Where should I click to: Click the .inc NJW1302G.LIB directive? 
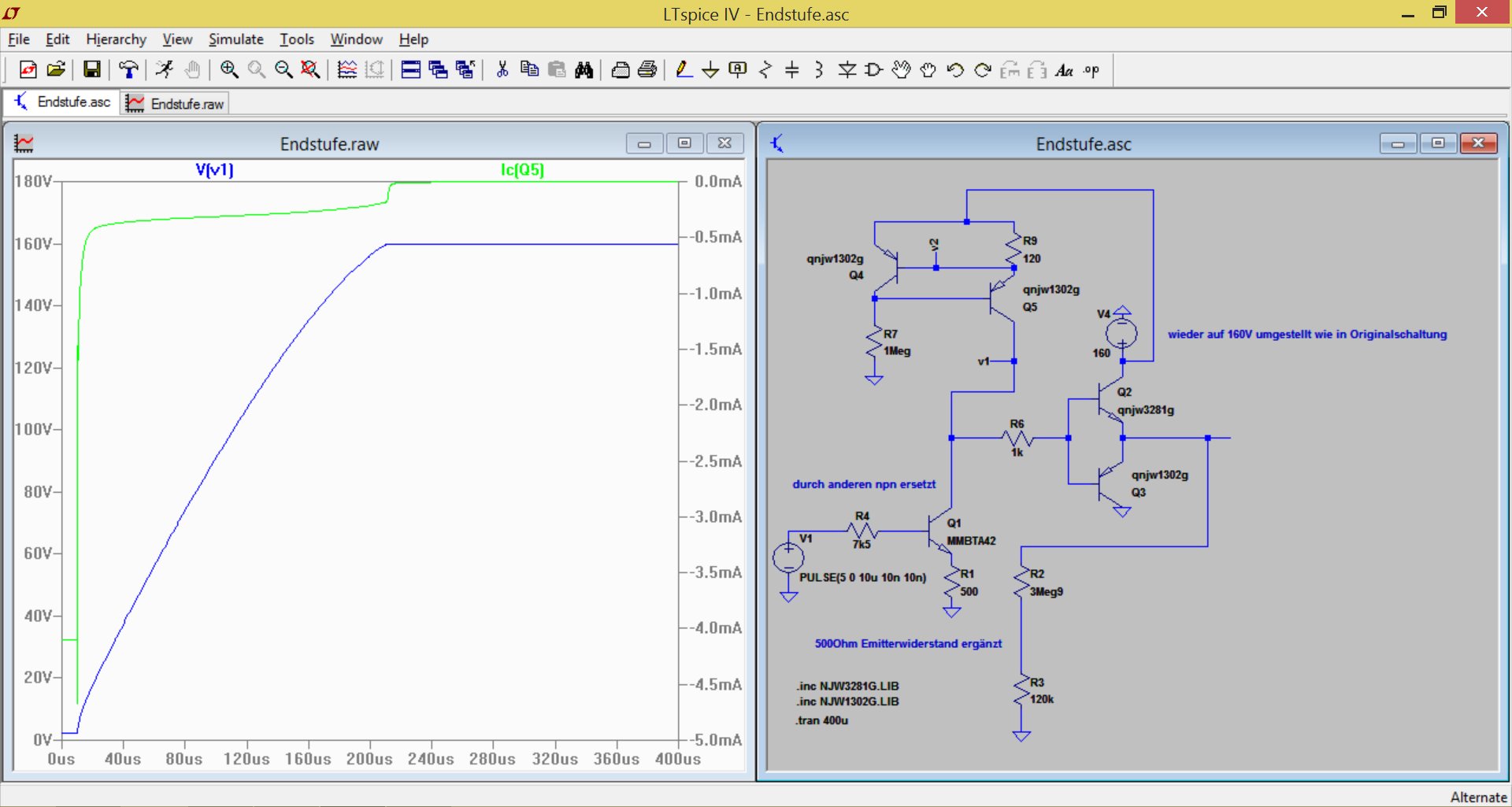847,701
